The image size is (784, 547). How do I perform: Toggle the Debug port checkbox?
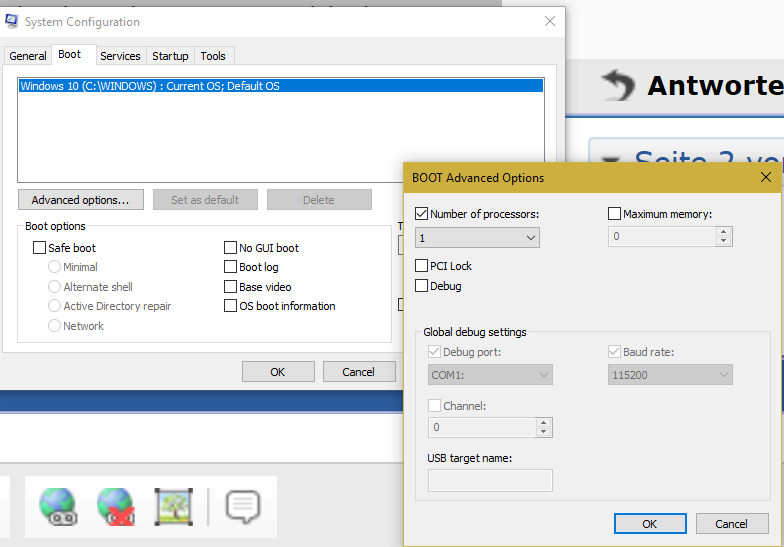pos(434,352)
